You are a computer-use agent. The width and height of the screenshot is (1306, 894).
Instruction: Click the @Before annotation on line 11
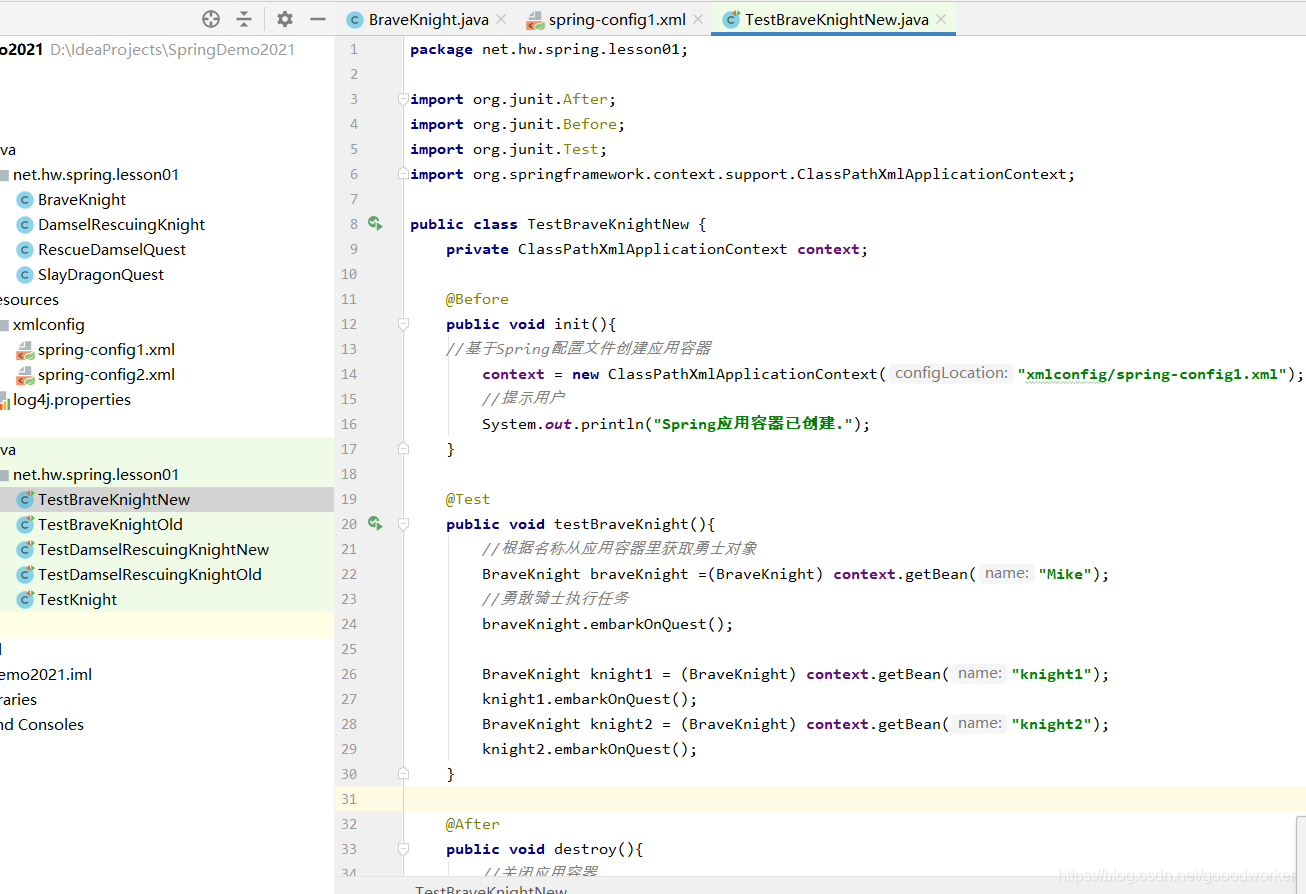(x=477, y=299)
